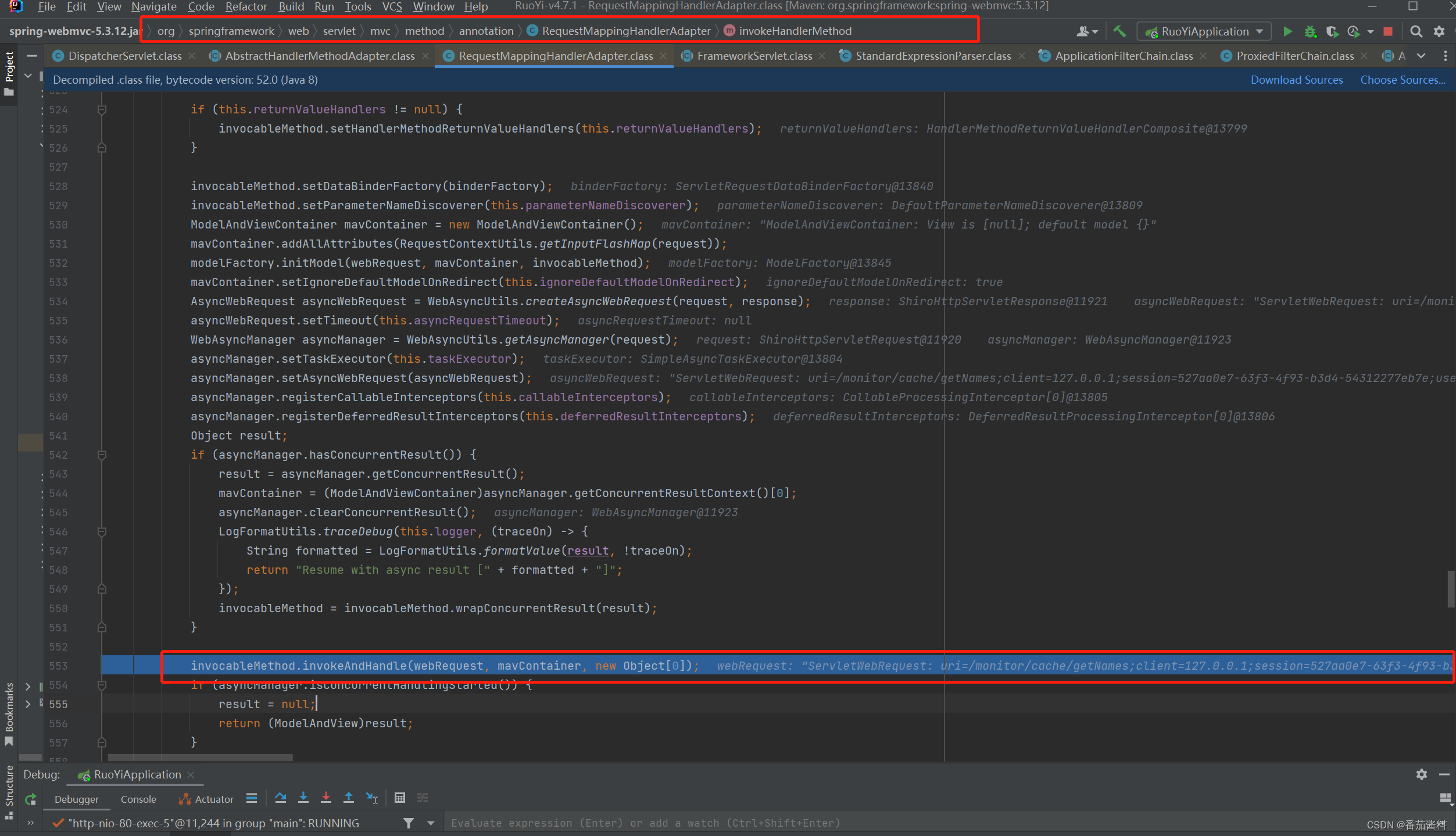Click the Profiler run icon
This screenshot has width=1456, height=836.
point(1353,31)
